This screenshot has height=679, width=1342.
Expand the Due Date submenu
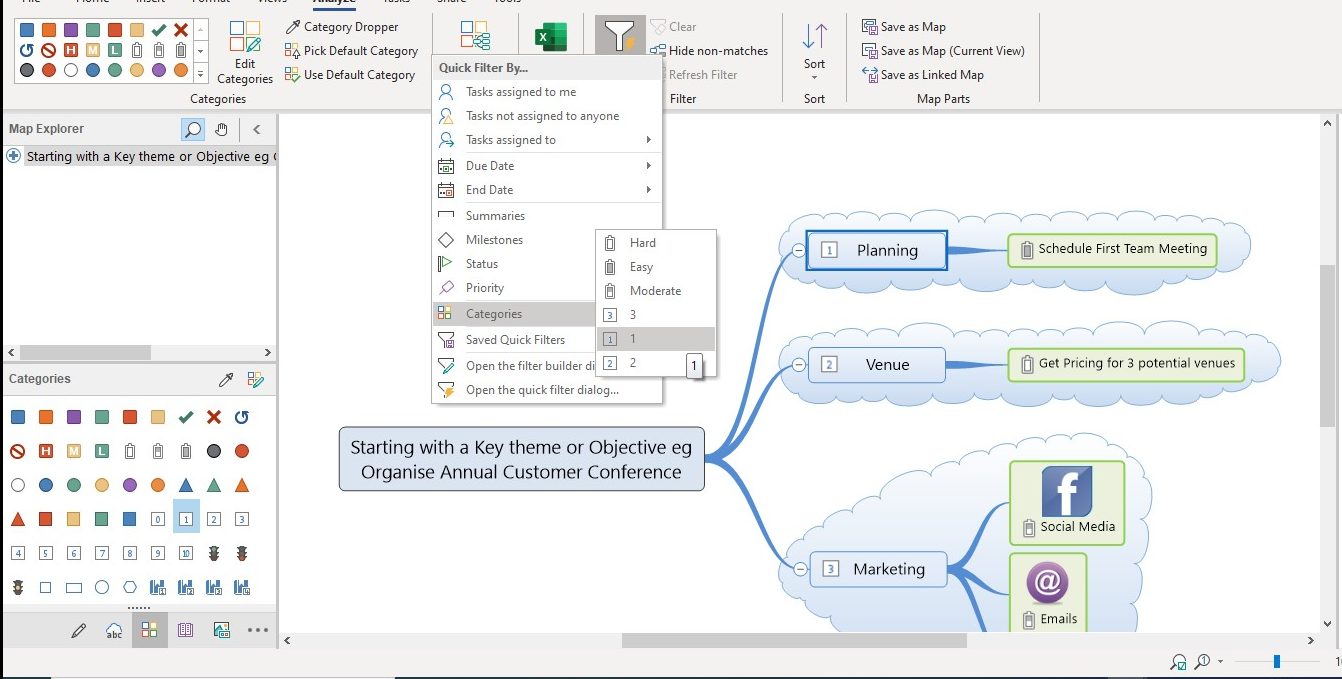pos(547,166)
